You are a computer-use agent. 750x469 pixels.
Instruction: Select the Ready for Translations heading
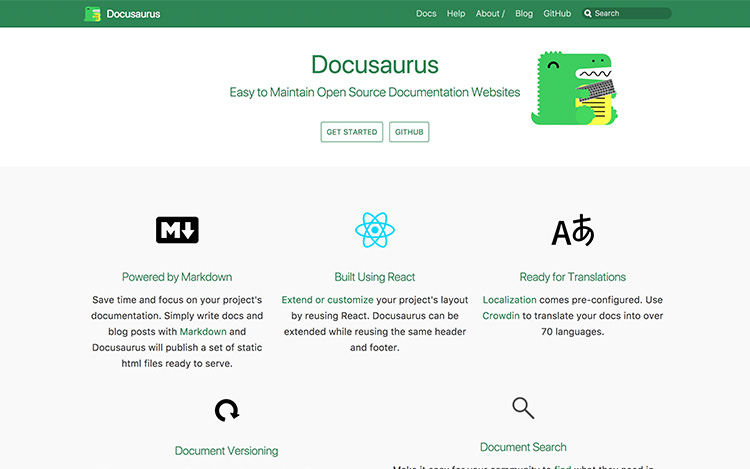(573, 277)
